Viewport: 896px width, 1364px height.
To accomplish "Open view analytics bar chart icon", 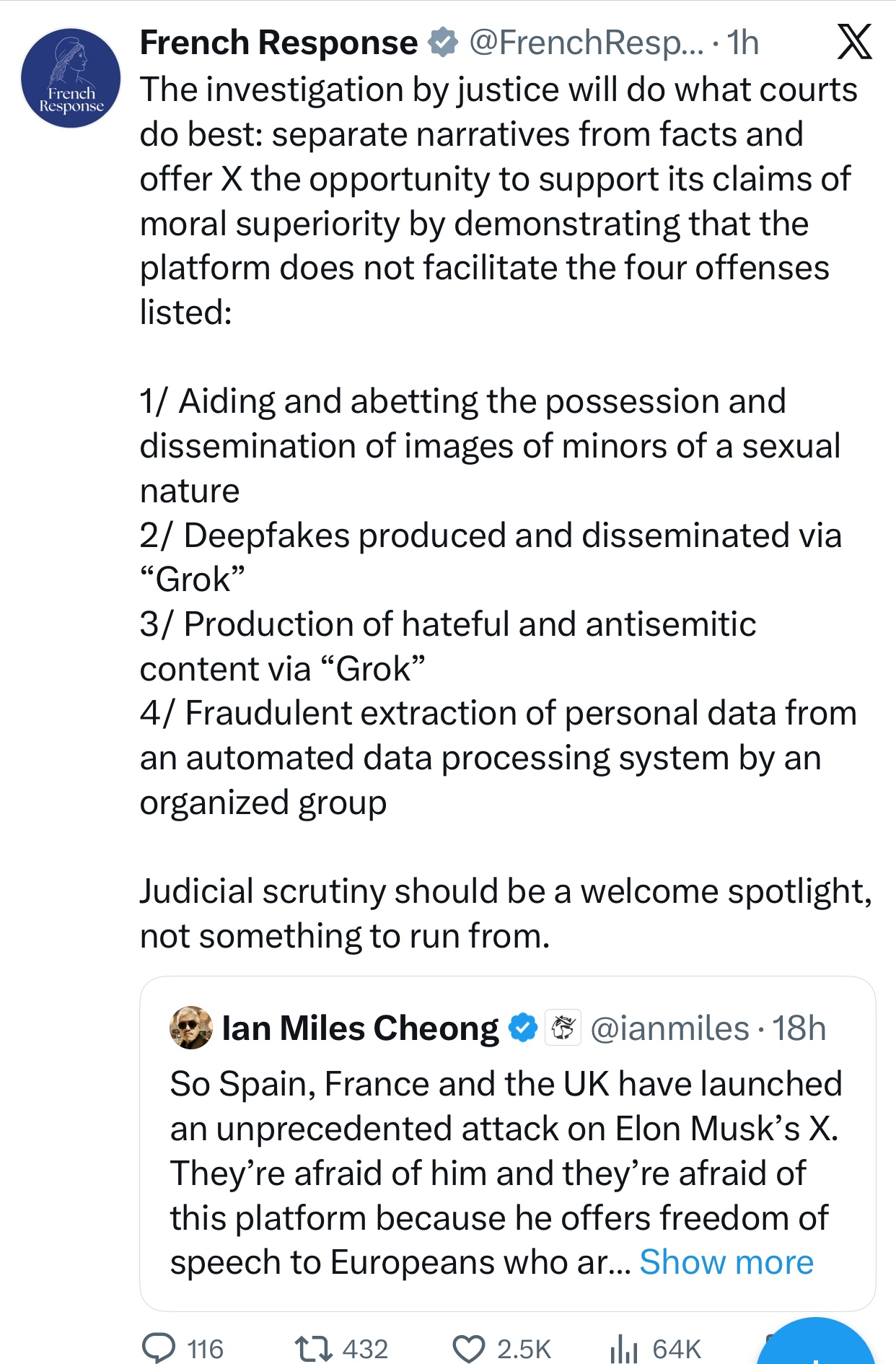I will (x=624, y=1347).
